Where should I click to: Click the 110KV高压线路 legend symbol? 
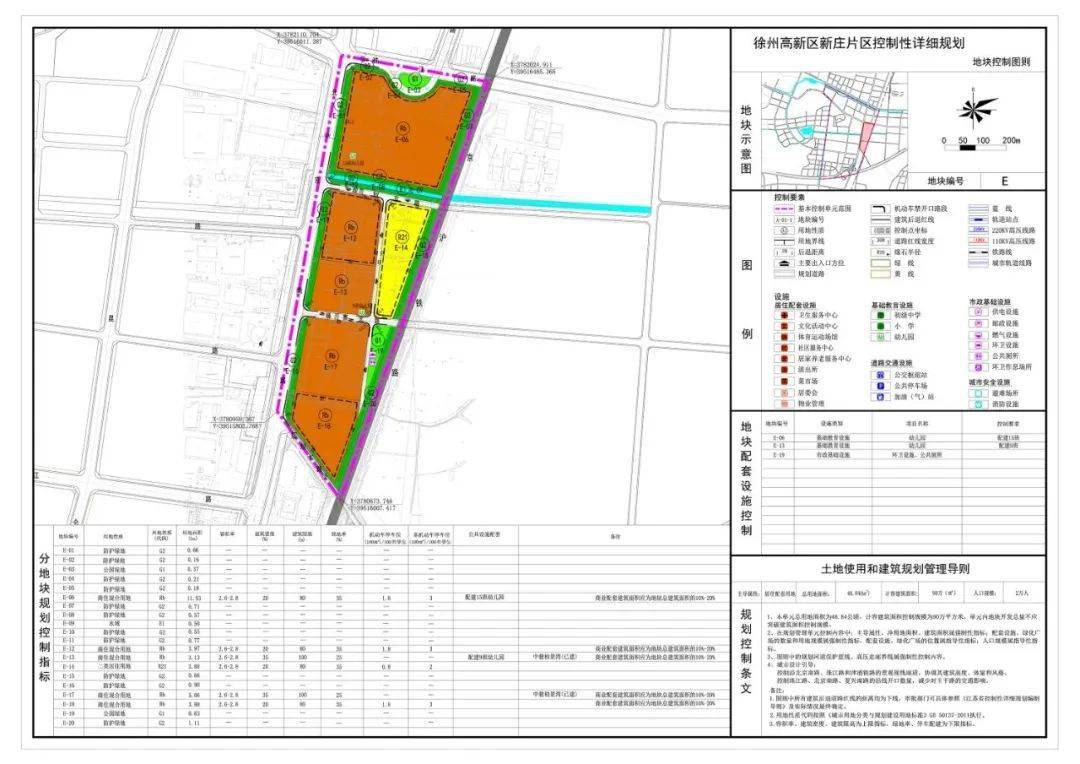pos(978,241)
